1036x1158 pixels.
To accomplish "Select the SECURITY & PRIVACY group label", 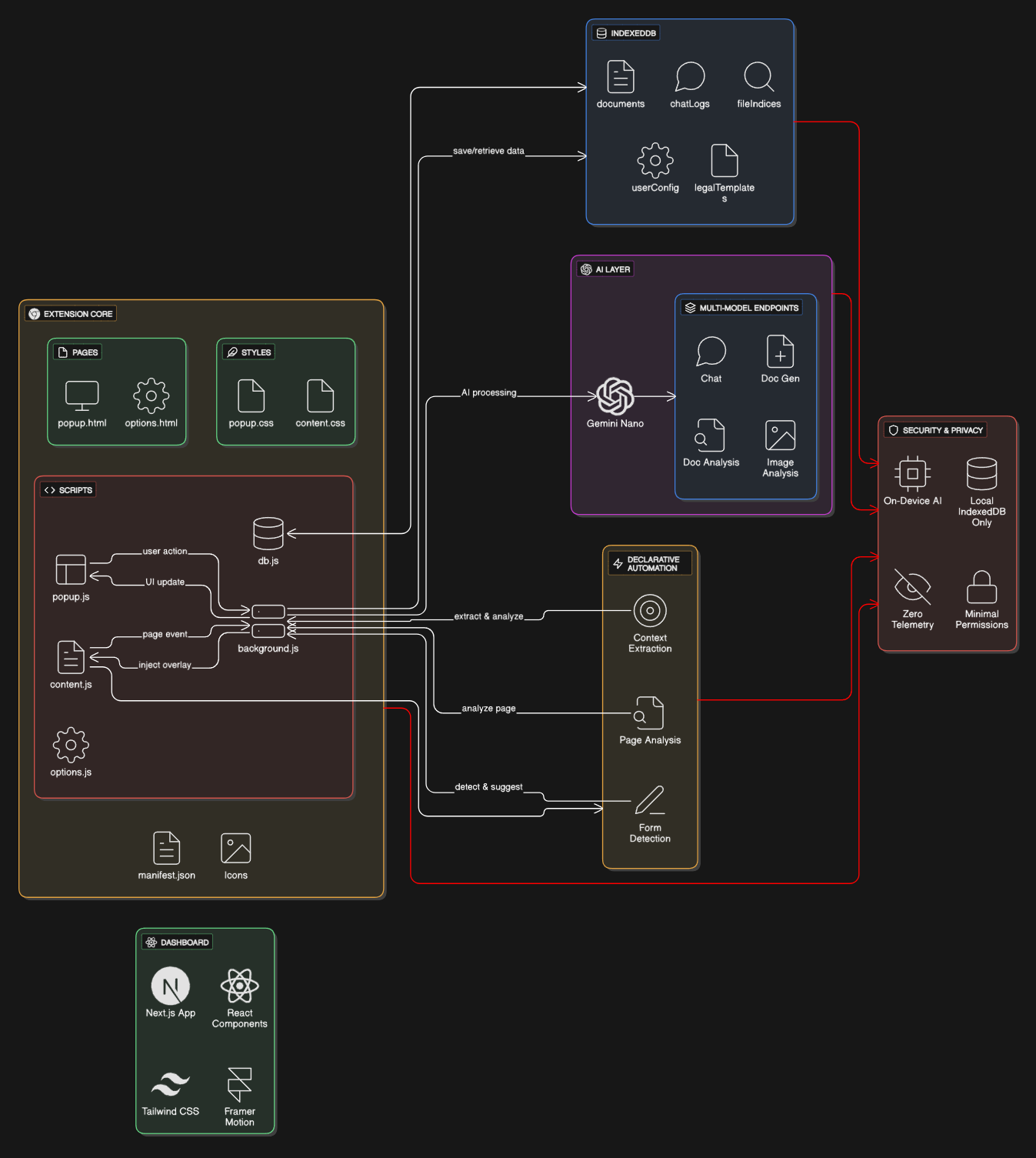I will click(x=935, y=430).
